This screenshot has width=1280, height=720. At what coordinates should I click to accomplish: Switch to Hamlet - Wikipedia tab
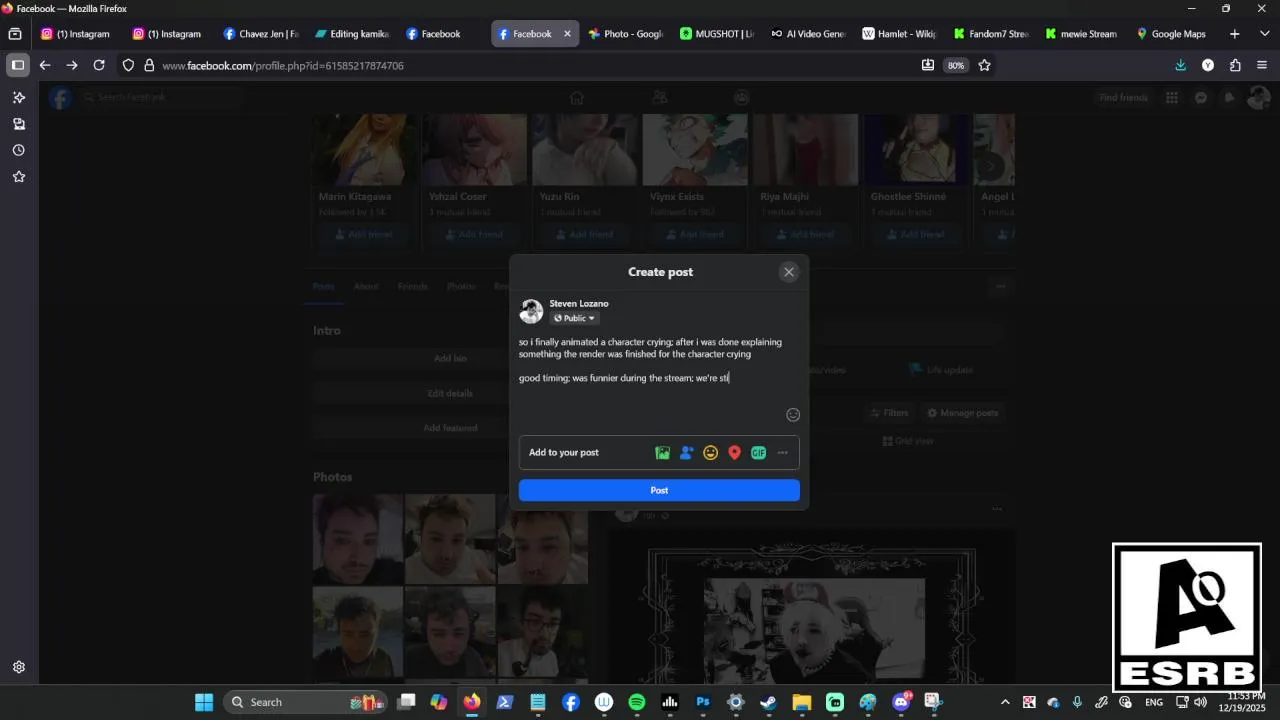898,34
